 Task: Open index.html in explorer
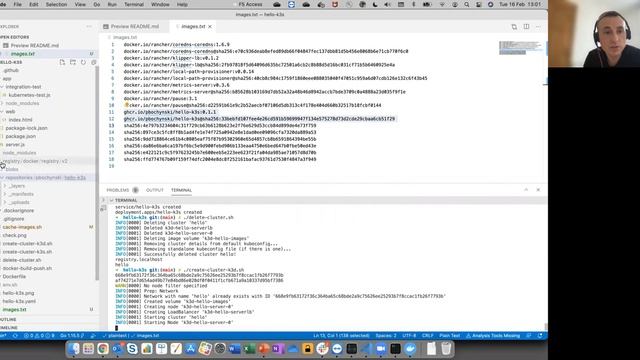click(20, 120)
